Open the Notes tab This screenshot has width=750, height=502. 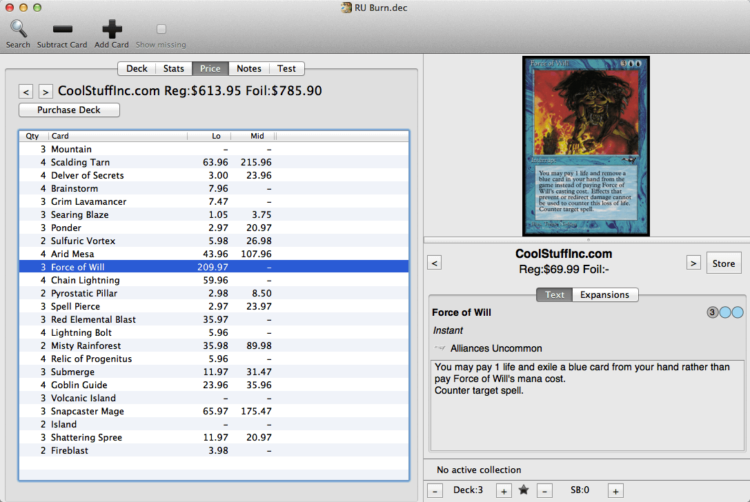pyautogui.click(x=248, y=69)
